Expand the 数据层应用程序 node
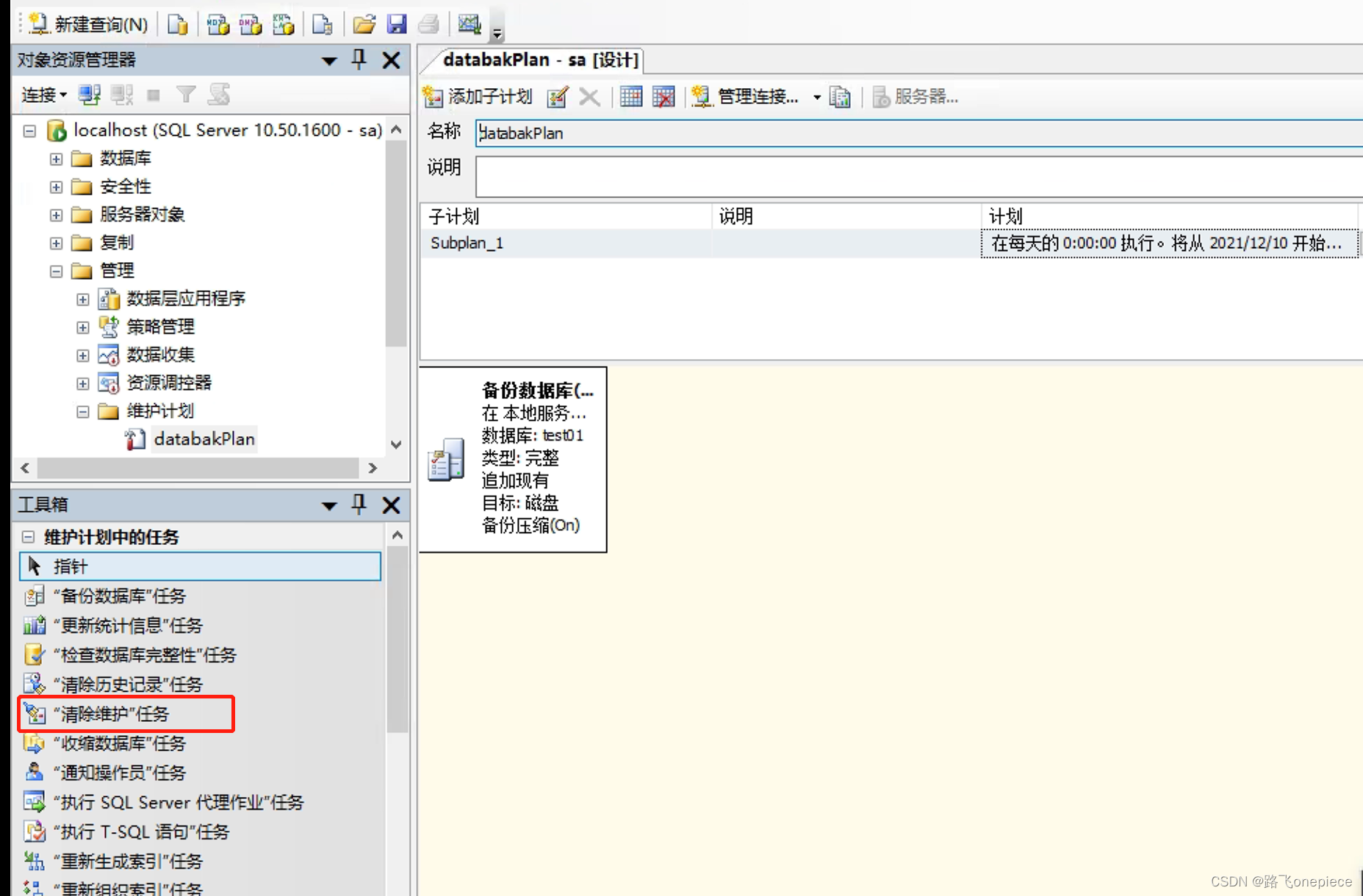Image resolution: width=1363 pixels, height=896 pixels. tap(83, 300)
